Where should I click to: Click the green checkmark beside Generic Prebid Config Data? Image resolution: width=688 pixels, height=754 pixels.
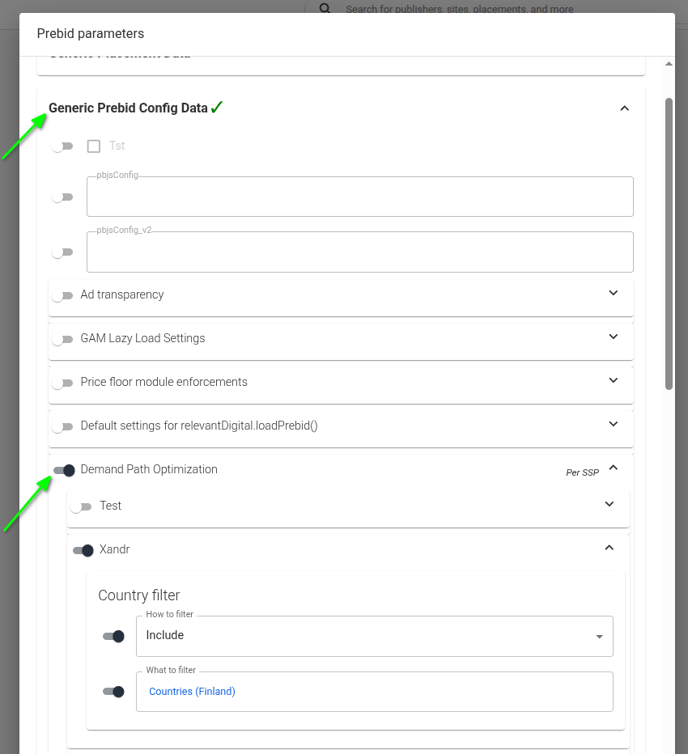click(217, 107)
